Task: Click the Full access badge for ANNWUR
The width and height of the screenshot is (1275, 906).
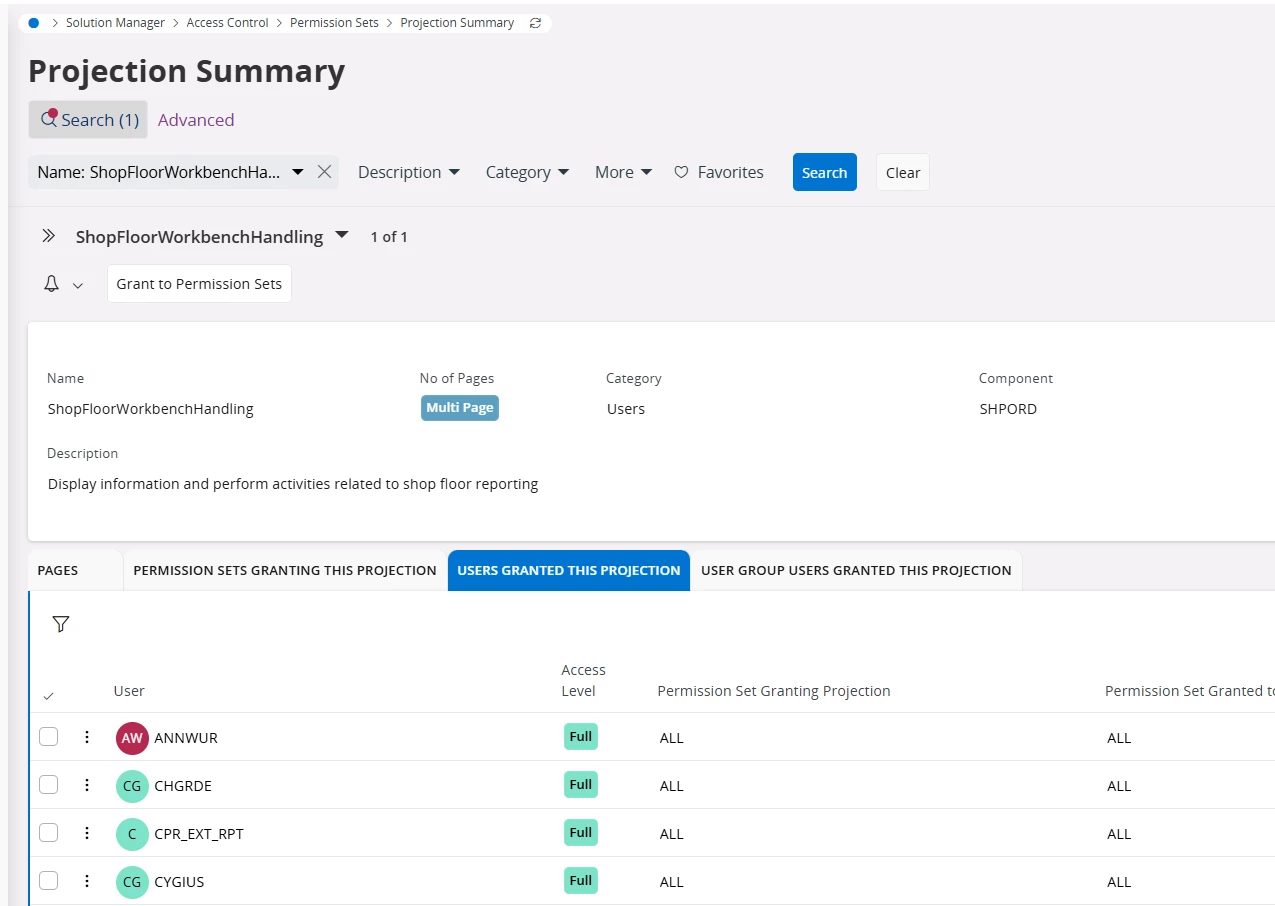Action: pos(581,737)
